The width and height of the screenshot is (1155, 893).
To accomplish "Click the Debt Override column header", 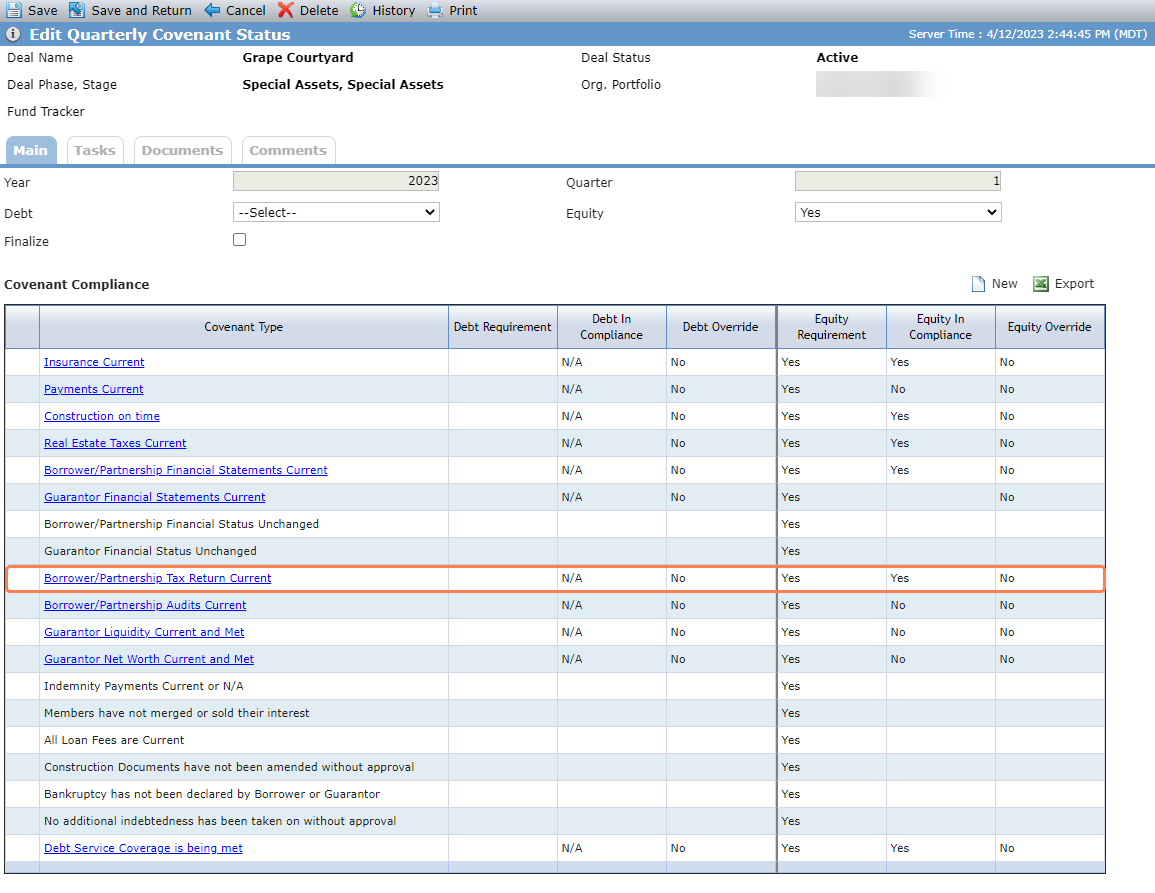I will pyautogui.click(x=720, y=326).
